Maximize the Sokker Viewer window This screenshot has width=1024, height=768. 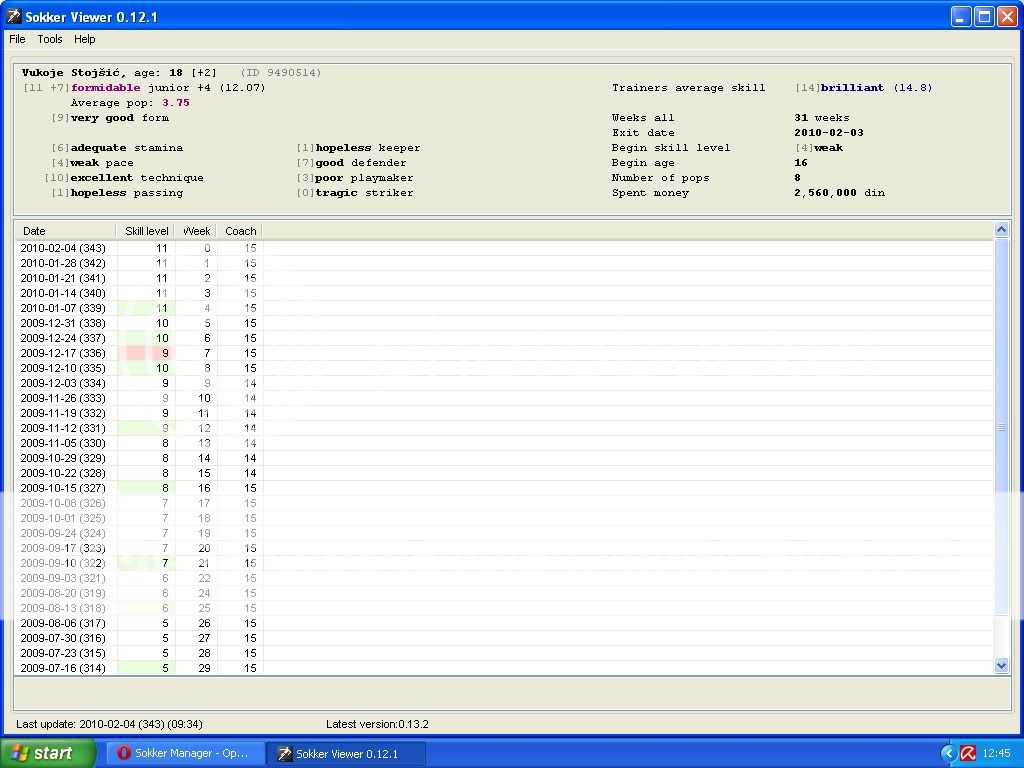(983, 17)
